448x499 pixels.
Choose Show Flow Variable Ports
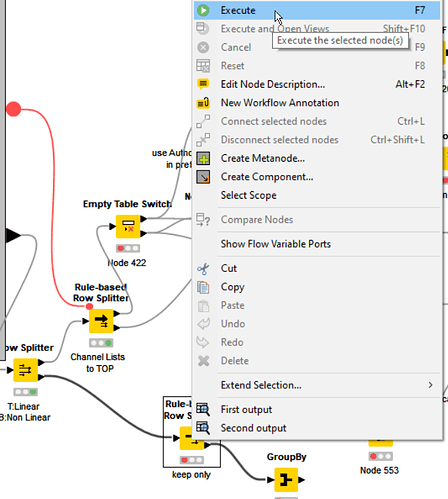[276, 244]
